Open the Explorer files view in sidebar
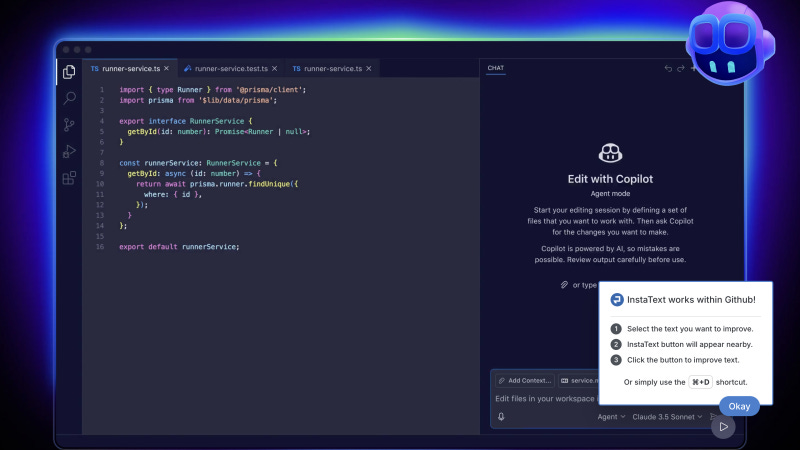800x450 pixels. [69, 72]
